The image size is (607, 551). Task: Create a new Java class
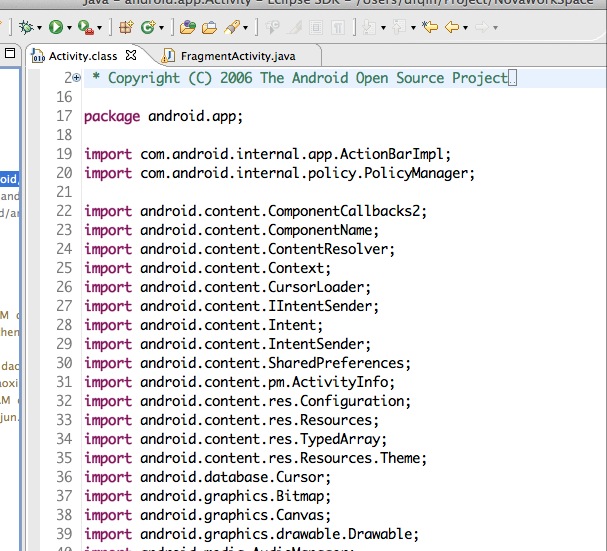[x=148, y=27]
